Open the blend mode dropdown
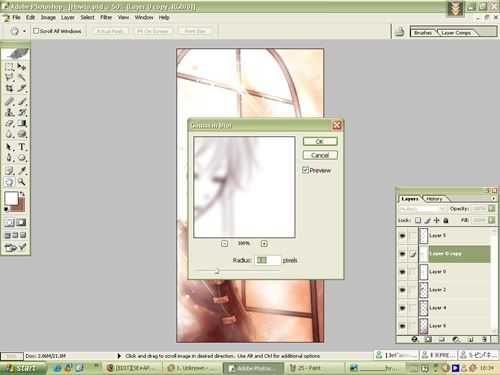 coord(422,209)
